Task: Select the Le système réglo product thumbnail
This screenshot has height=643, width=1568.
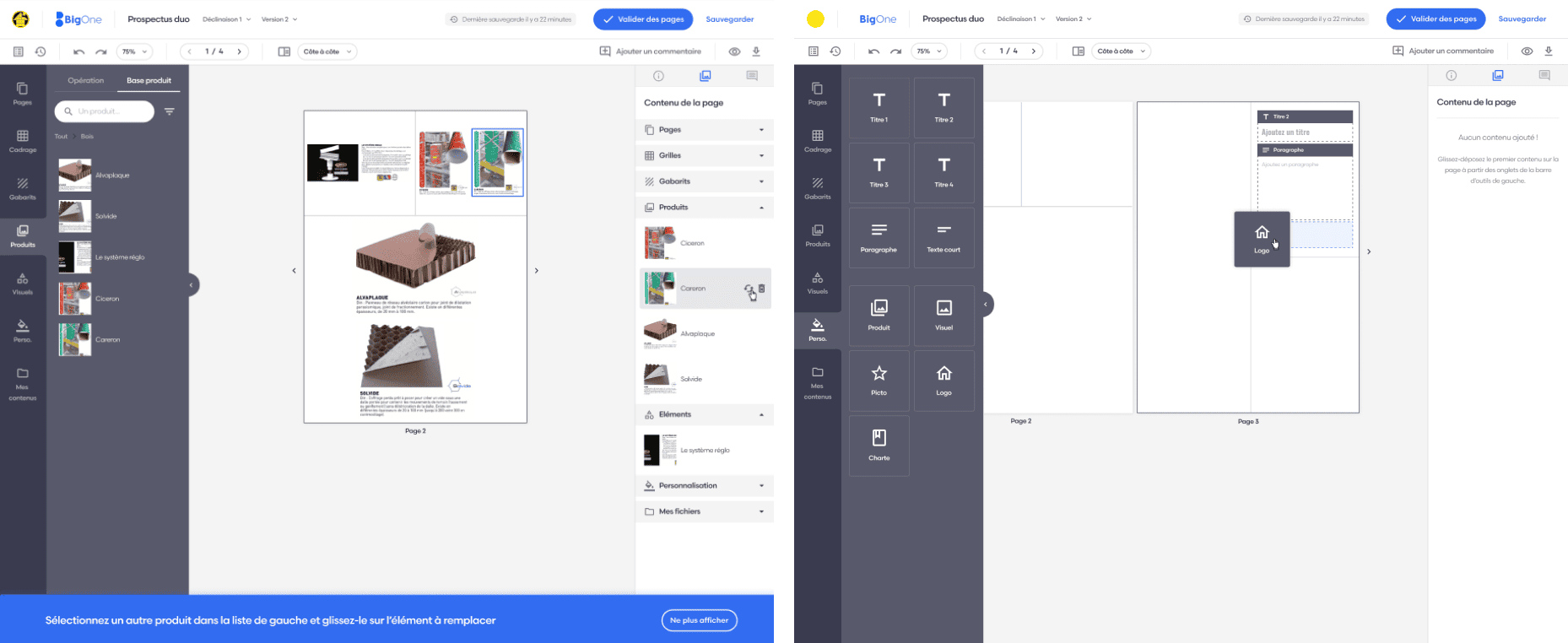Action: [x=75, y=257]
